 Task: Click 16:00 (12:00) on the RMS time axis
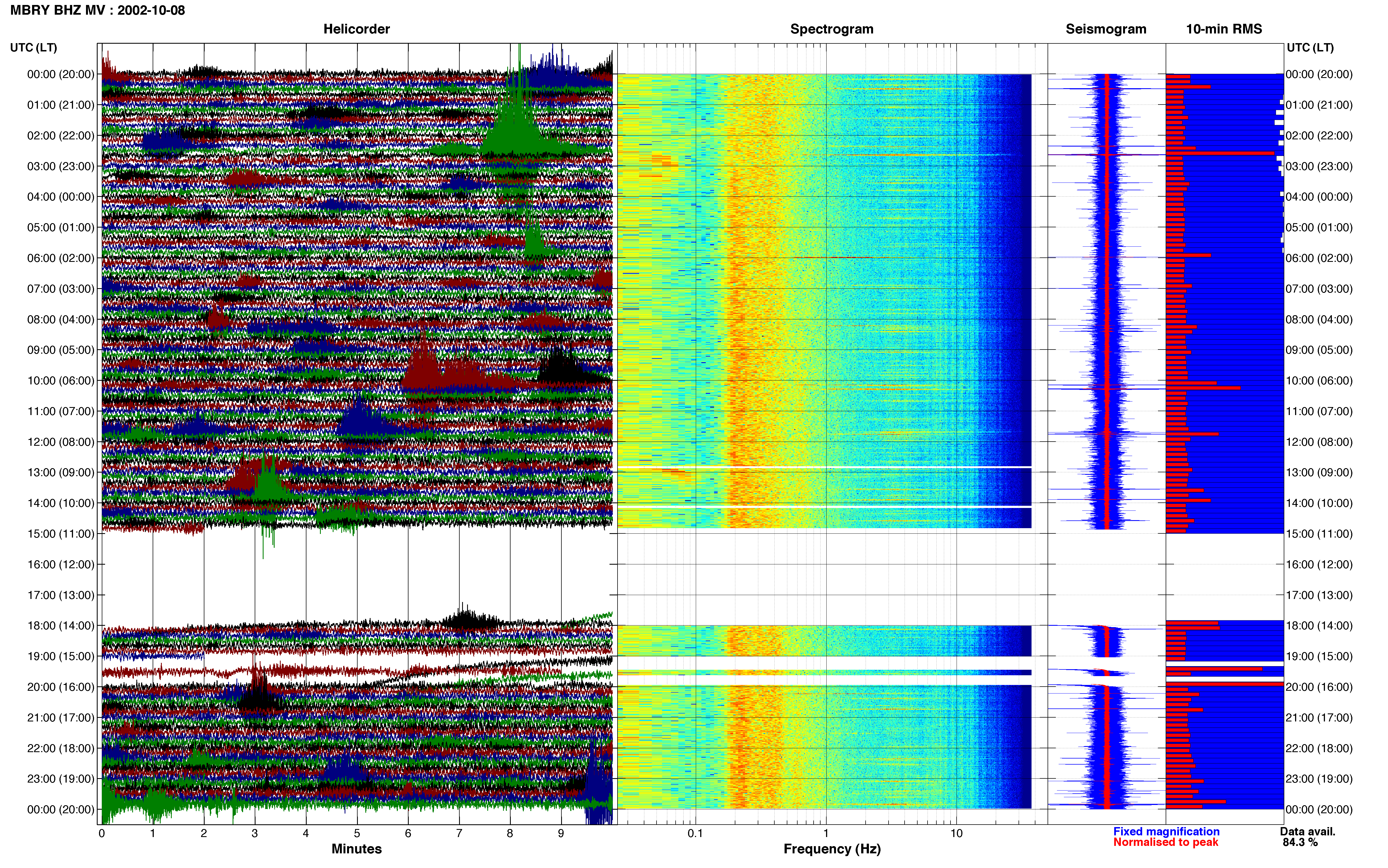point(1319,564)
